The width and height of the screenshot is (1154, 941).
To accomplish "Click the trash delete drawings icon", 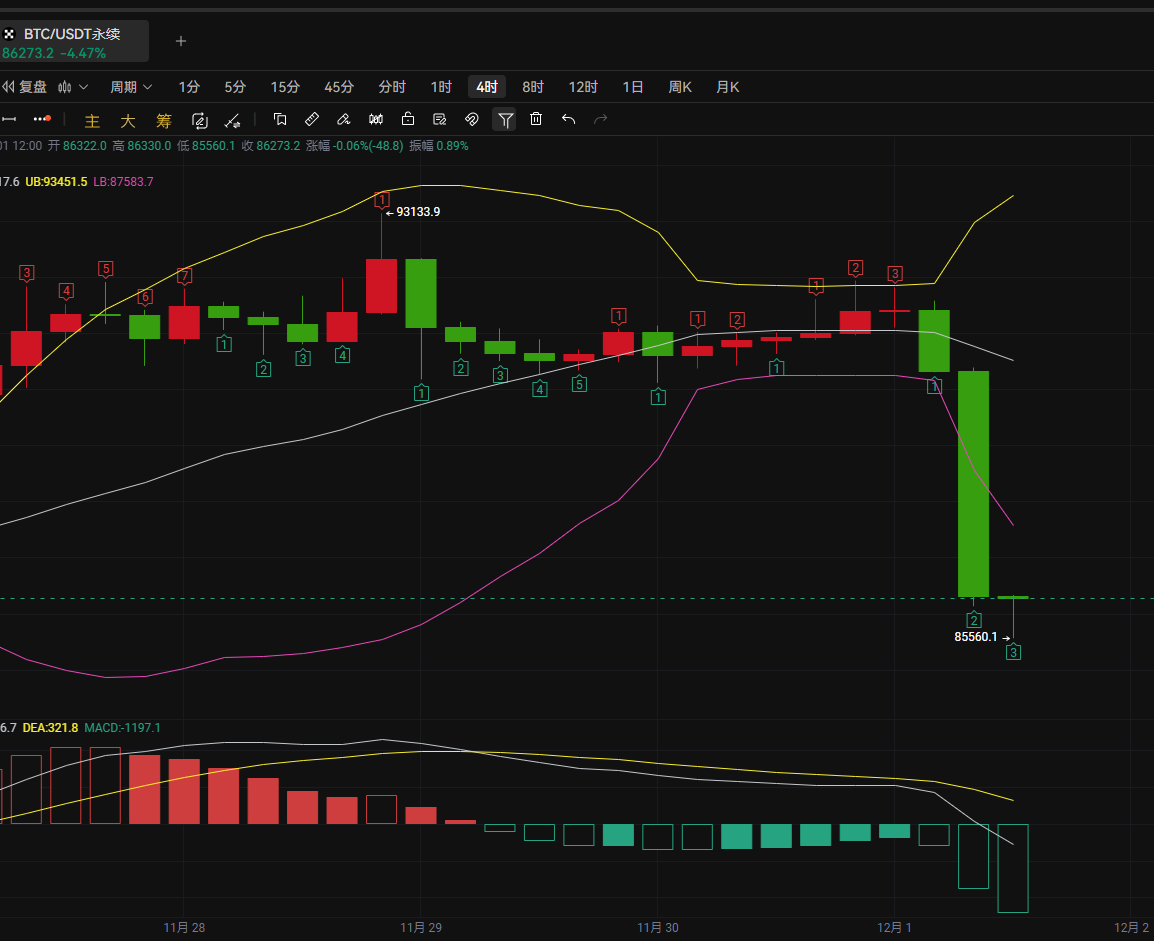I will coord(536,120).
